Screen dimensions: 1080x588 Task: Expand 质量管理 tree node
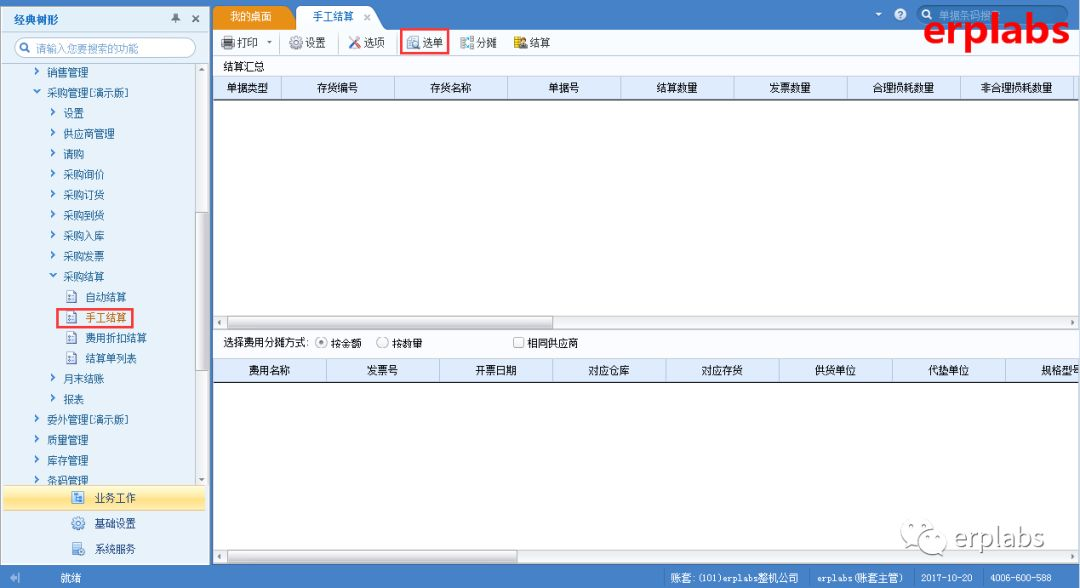coord(37,439)
